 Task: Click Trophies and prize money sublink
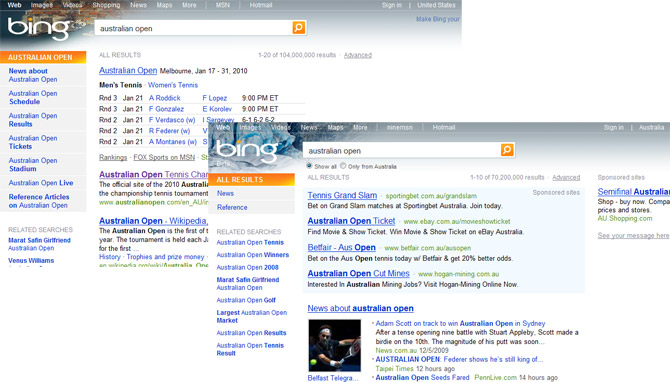165,257
